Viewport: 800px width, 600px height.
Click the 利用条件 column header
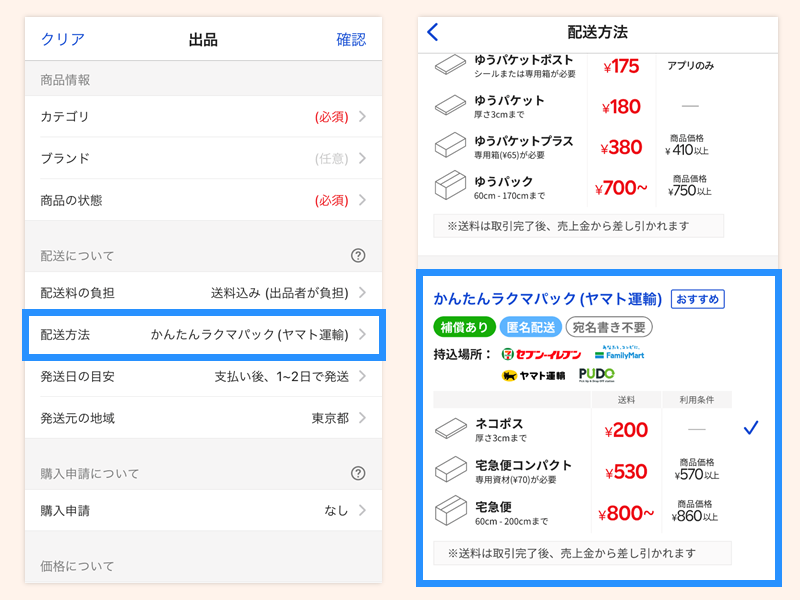[696, 399]
